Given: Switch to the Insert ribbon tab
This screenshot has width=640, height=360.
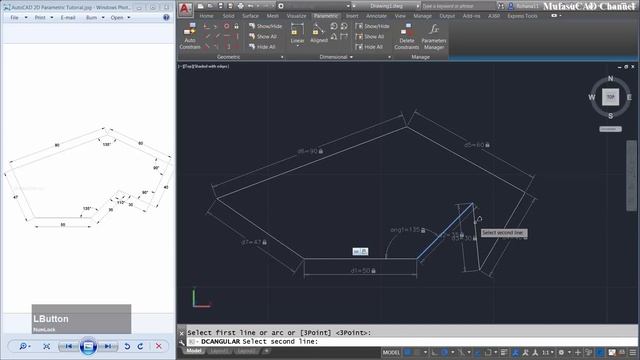Looking at the screenshot, I should tap(352, 16).
